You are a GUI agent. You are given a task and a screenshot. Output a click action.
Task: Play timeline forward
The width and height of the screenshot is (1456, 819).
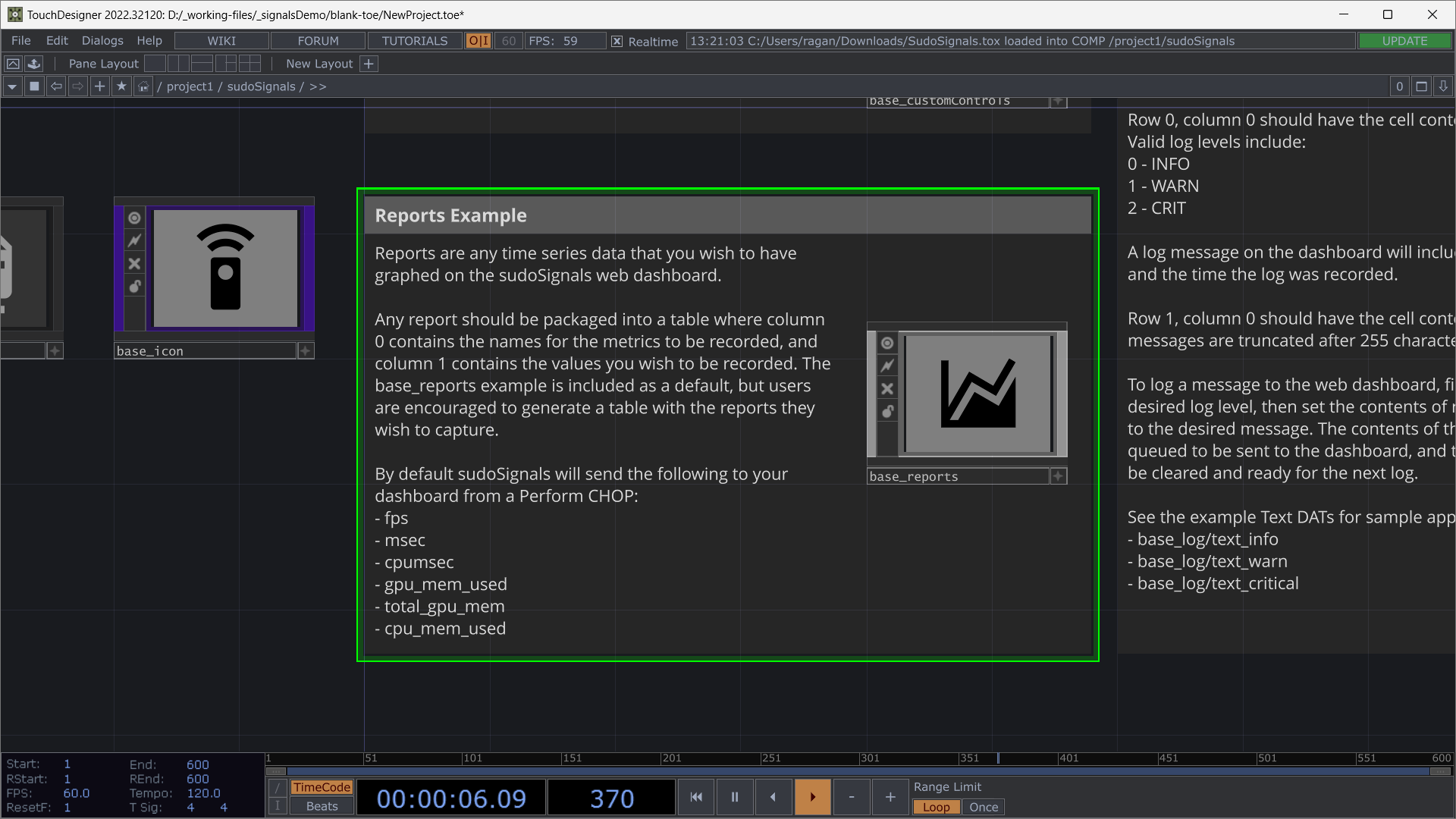(x=812, y=797)
